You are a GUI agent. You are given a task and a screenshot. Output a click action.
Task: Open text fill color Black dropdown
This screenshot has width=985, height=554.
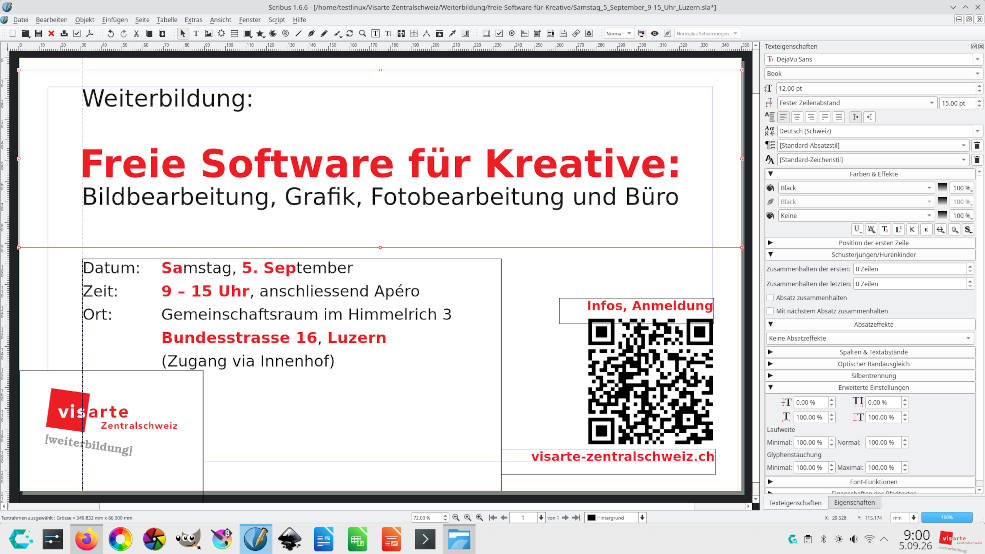(856, 188)
